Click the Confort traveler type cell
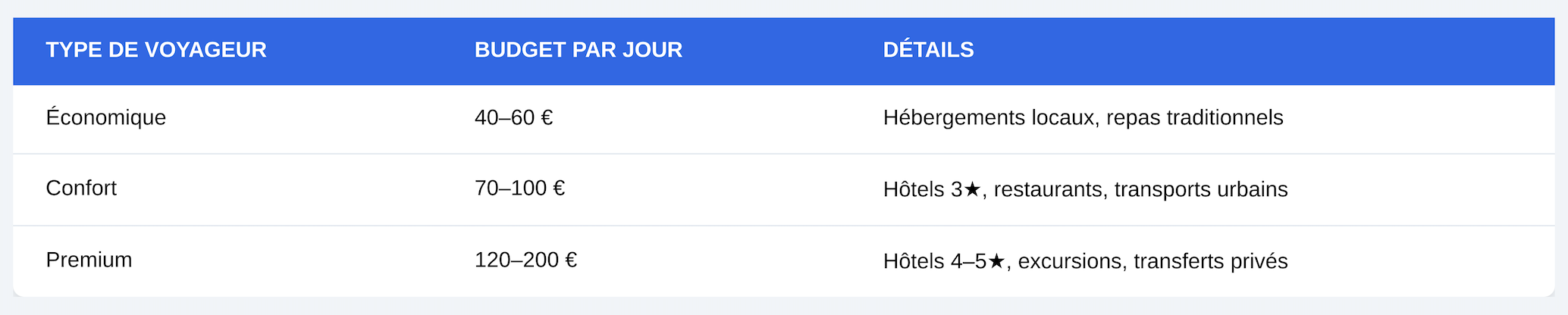 click(x=81, y=189)
